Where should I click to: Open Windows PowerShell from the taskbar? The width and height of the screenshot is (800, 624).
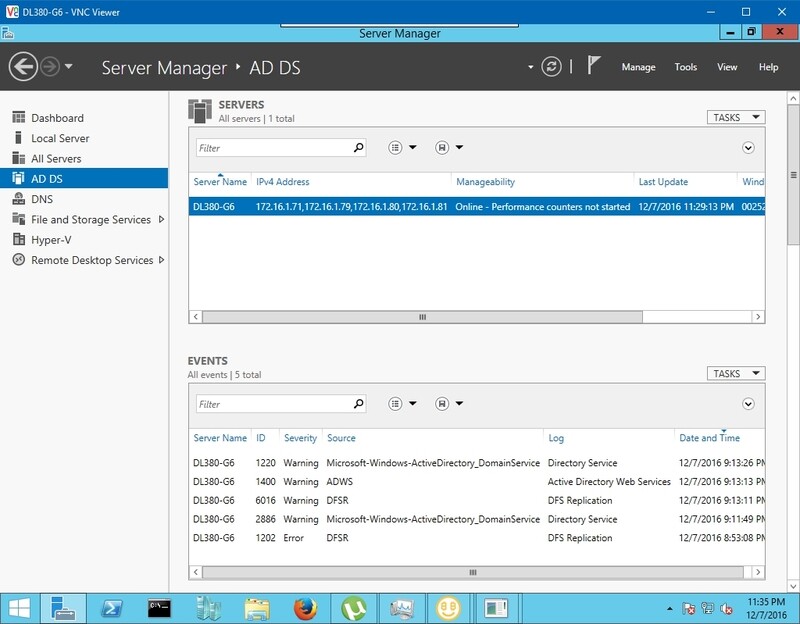pyautogui.click(x=110, y=606)
